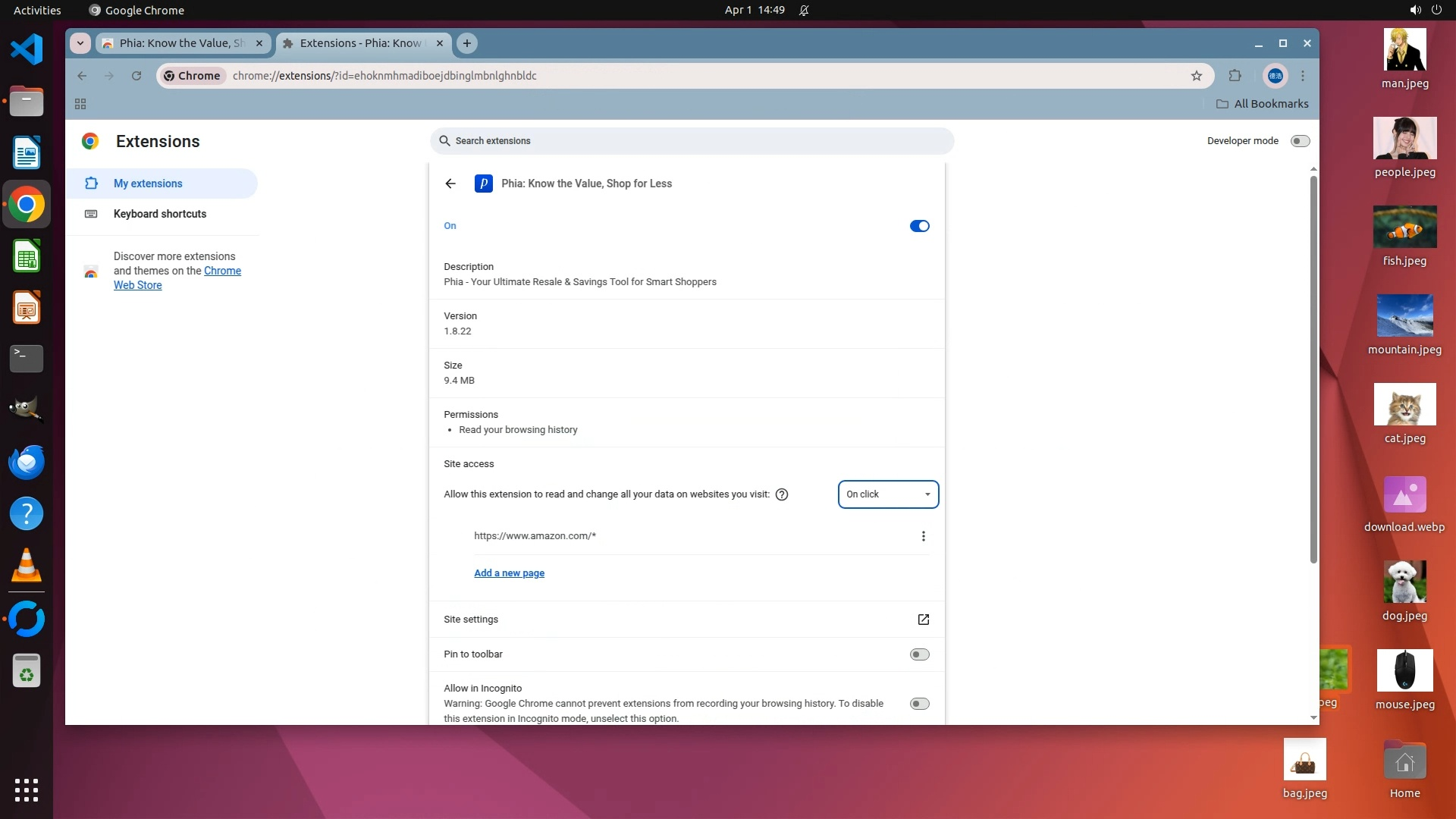Viewport: 1456px width, 819px height.
Task: Turn off the Phia extension toggle
Action: click(919, 226)
